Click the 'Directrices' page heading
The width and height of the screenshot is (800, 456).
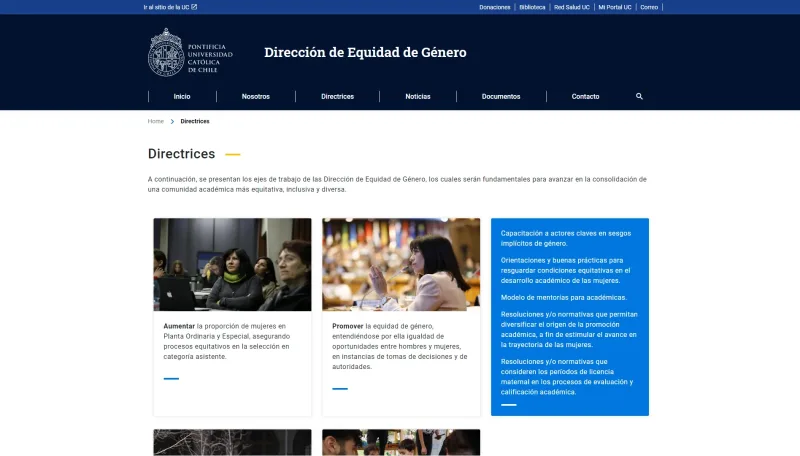[181, 154]
